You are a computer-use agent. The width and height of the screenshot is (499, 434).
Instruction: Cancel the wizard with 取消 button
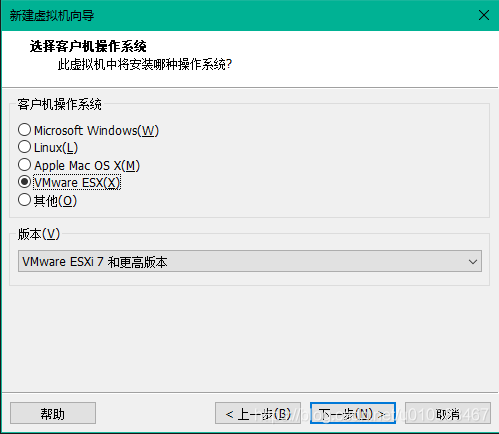(x=448, y=413)
